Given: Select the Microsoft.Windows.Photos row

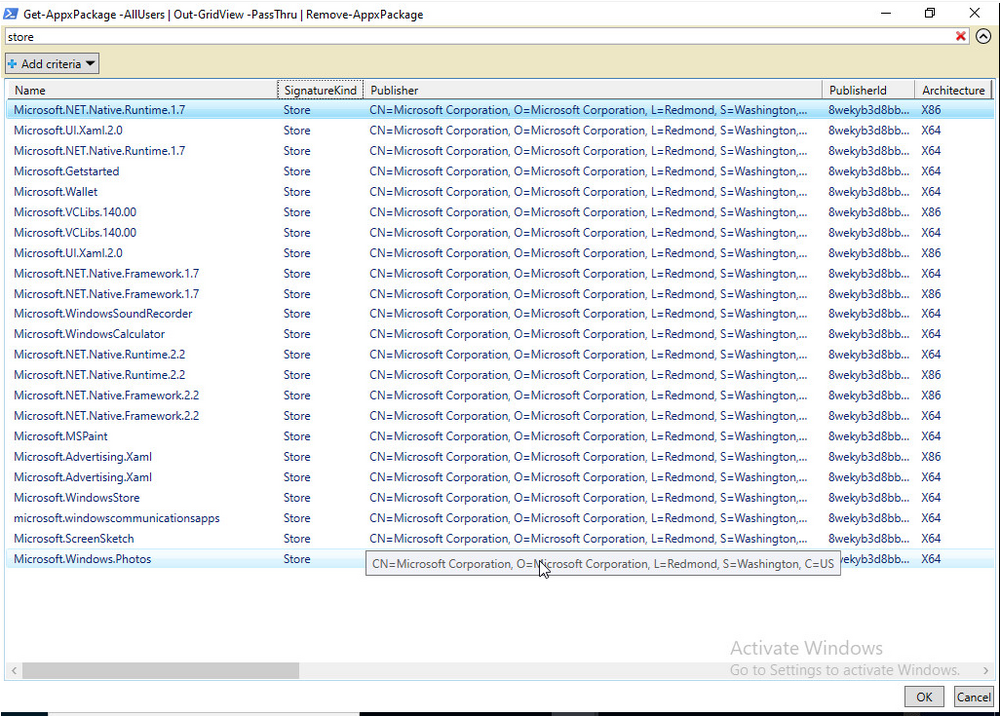Looking at the screenshot, I should pyautogui.click(x=500, y=559).
